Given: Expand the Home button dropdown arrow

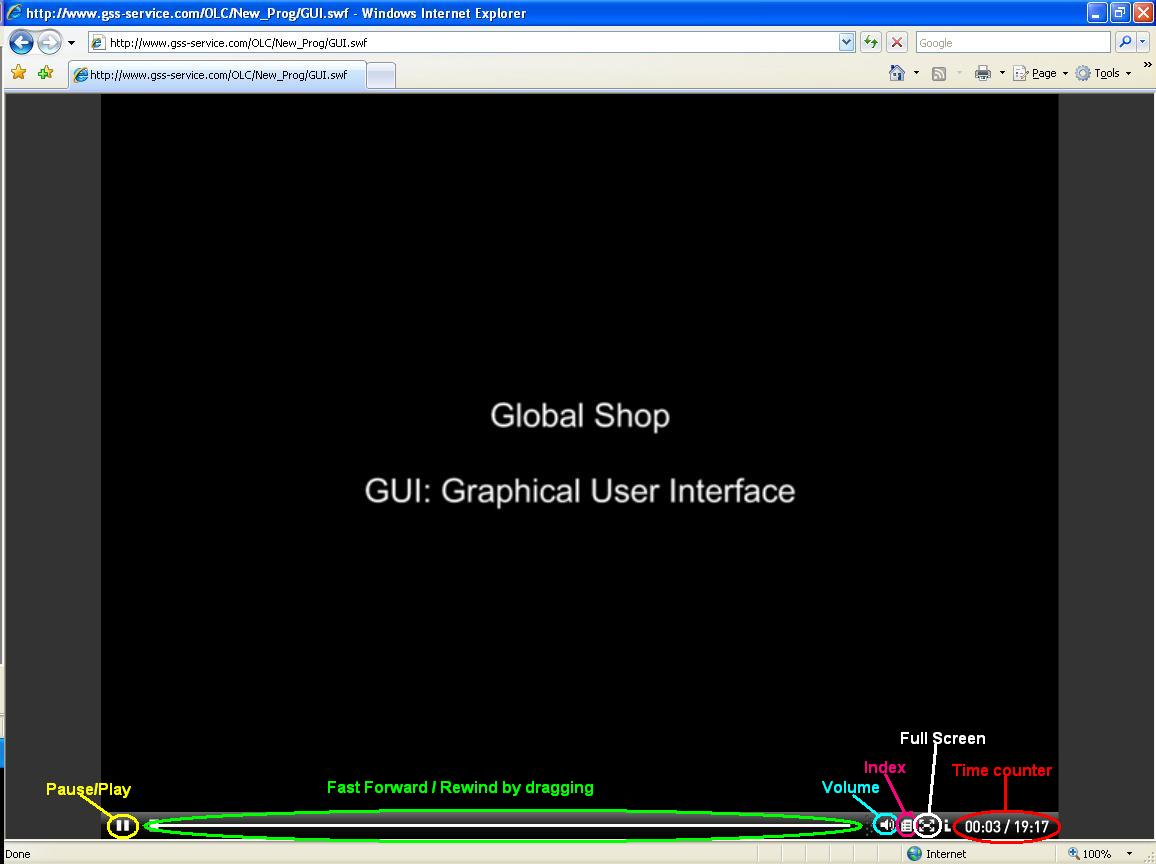Looking at the screenshot, I should pos(916,73).
